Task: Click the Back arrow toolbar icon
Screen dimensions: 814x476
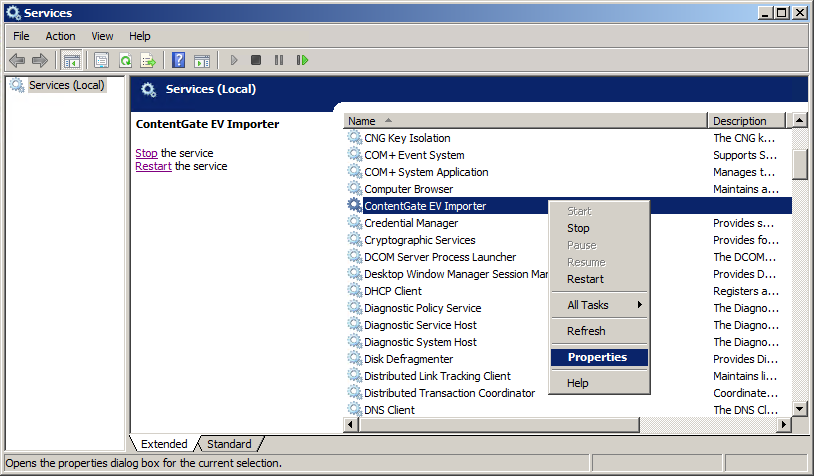Action: pos(17,60)
